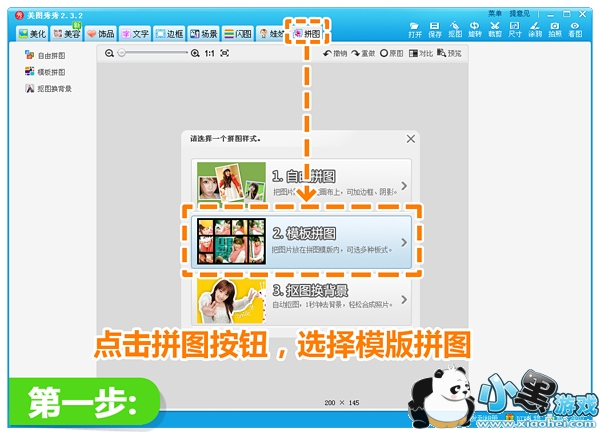The height and width of the screenshot is (432, 600).
Task: Open the 闪图 tab
Action: (238, 34)
